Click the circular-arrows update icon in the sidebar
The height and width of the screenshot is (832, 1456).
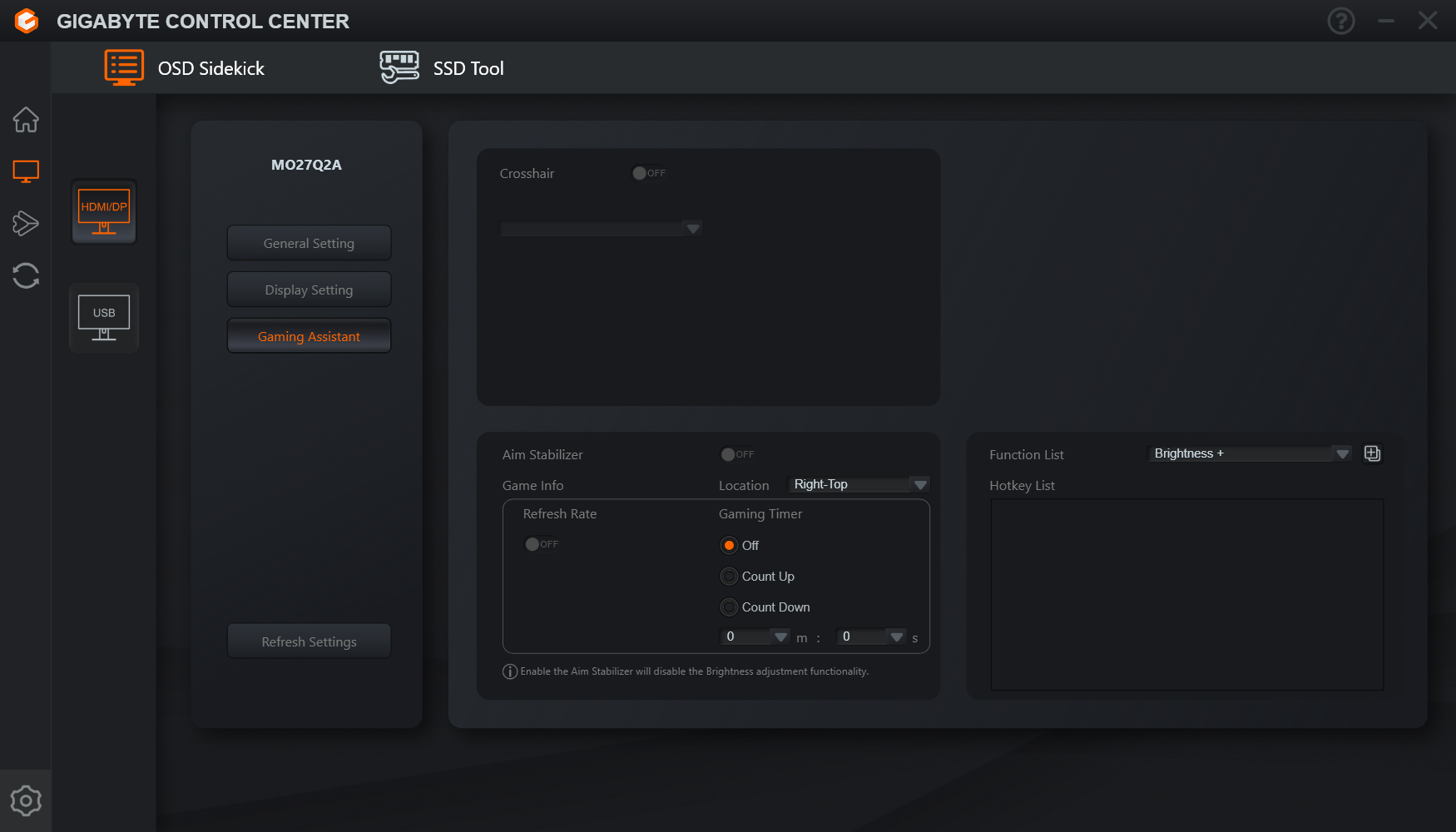(x=26, y=275)
